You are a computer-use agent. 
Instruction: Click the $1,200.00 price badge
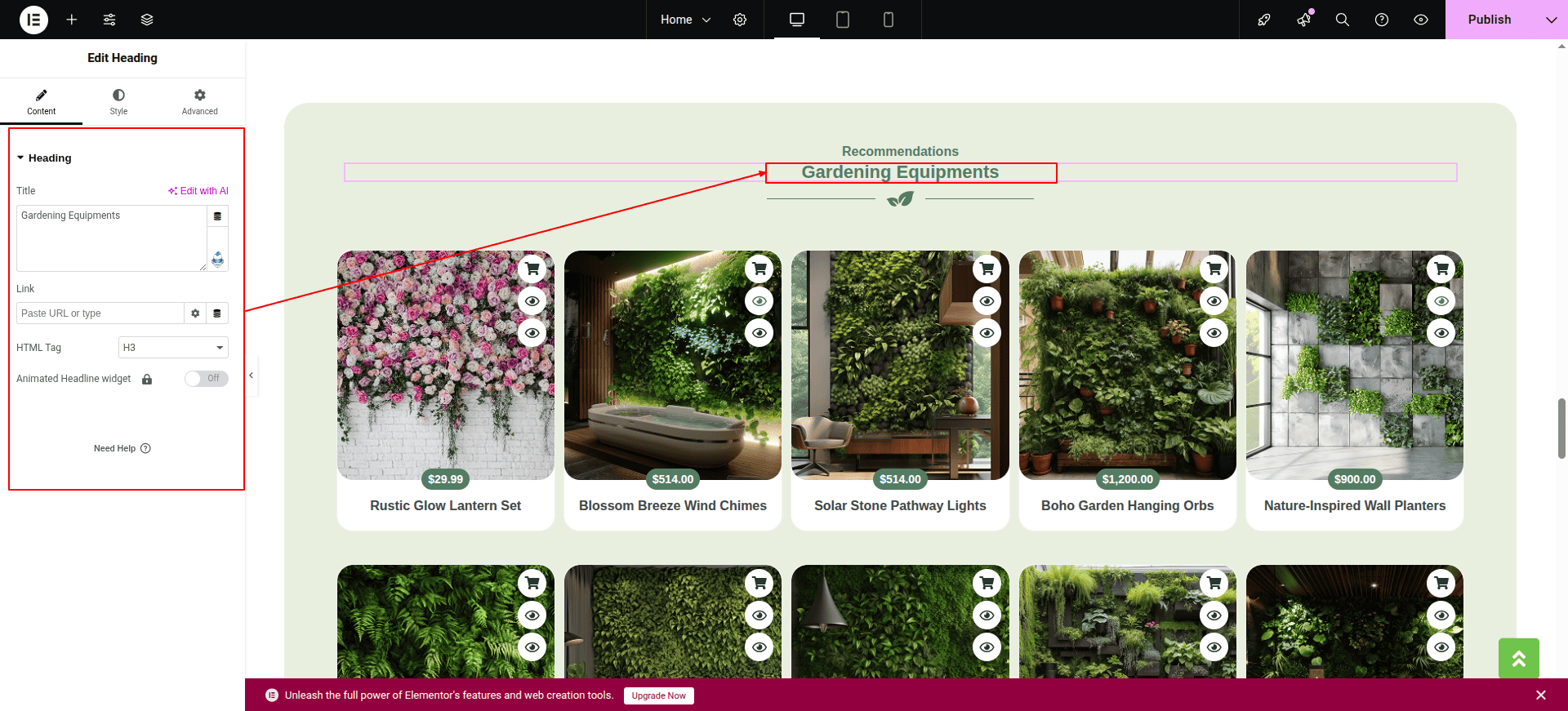click(x=1128, y=479)
